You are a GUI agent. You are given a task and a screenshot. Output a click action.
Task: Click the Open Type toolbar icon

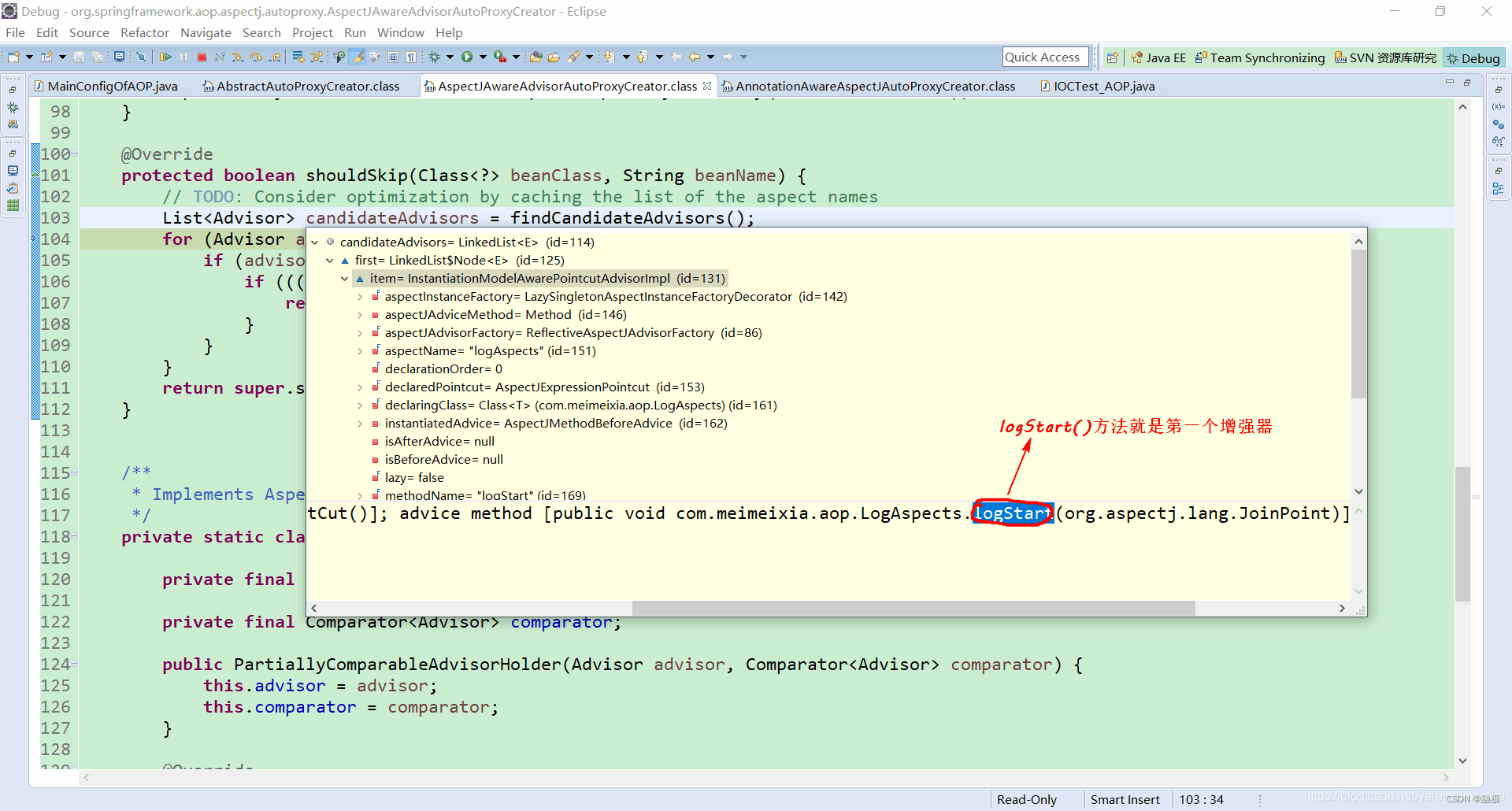coord(535,57)
